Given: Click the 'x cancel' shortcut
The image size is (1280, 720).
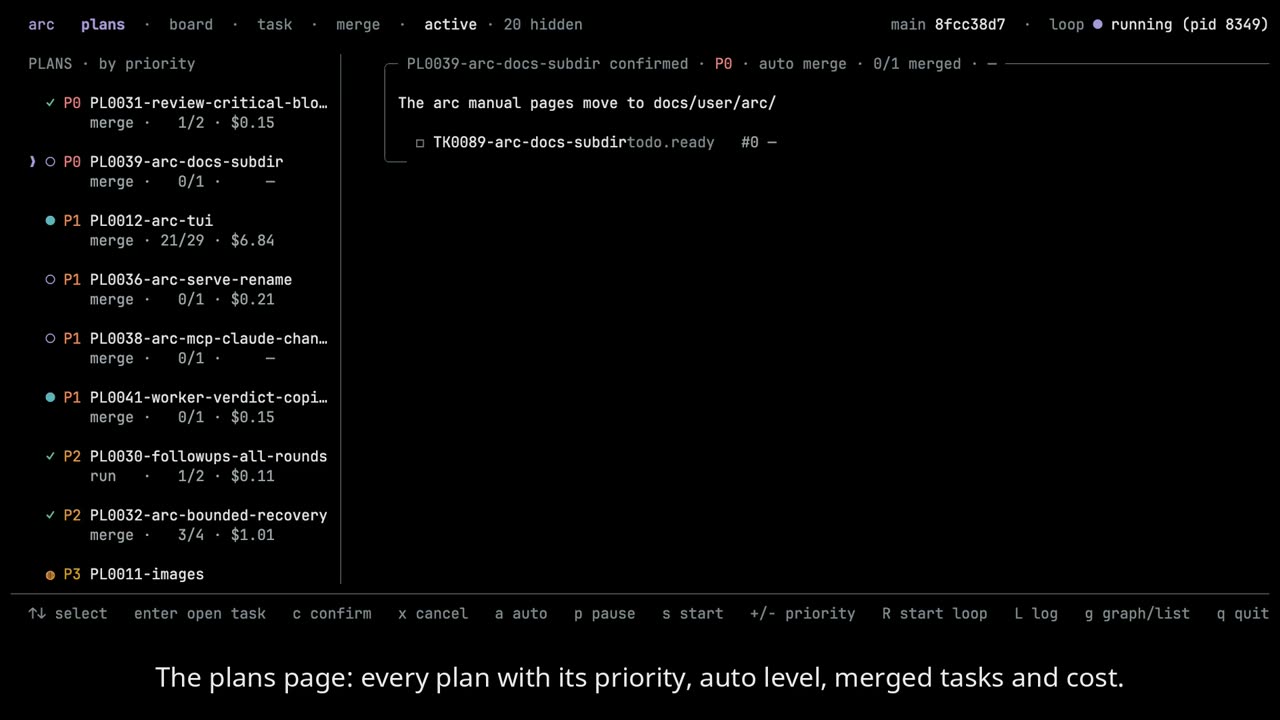Looking at the screenshot, I should point(433,614).
